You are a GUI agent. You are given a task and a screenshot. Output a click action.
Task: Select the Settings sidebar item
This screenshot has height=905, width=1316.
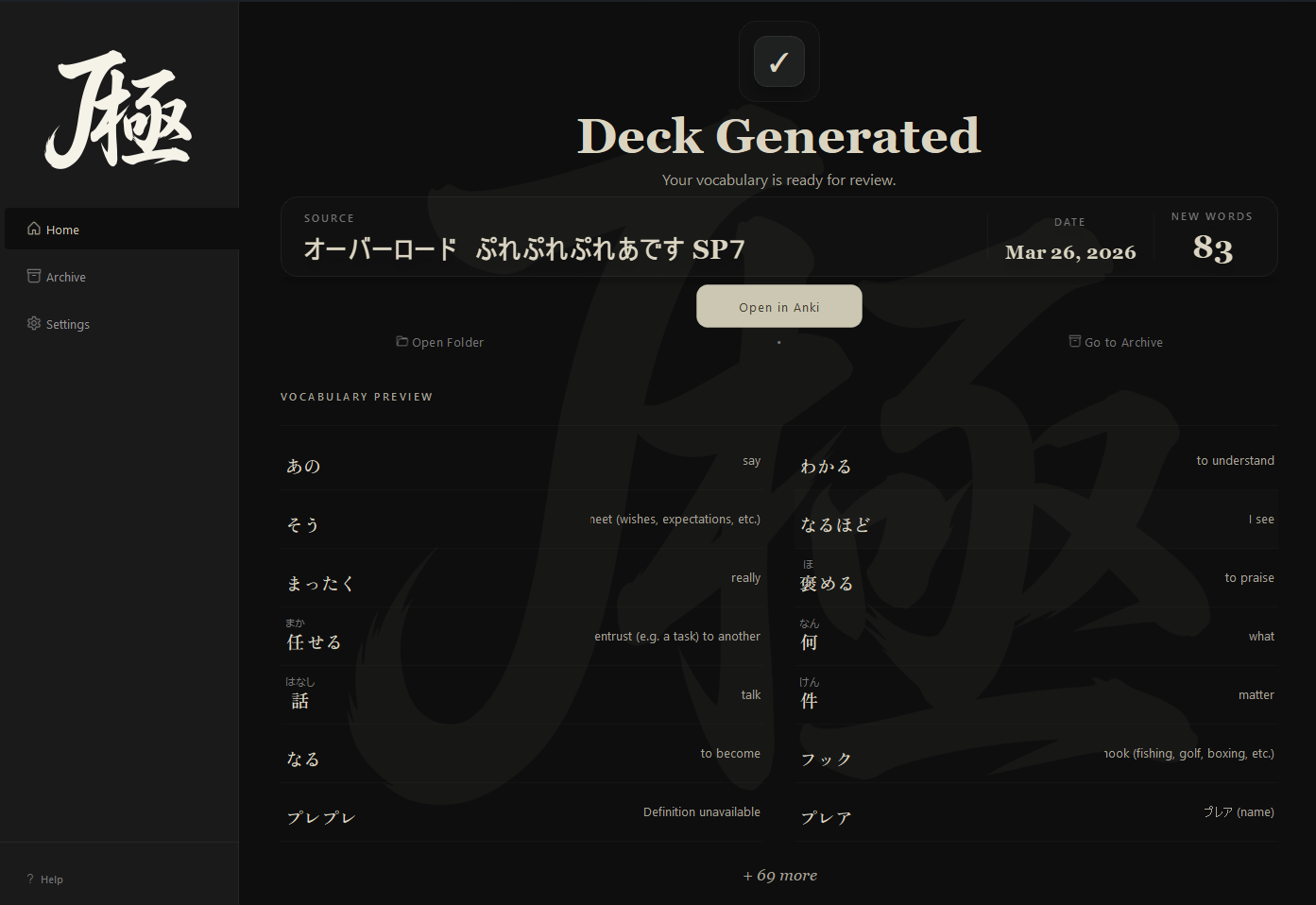tap(67, 323)
